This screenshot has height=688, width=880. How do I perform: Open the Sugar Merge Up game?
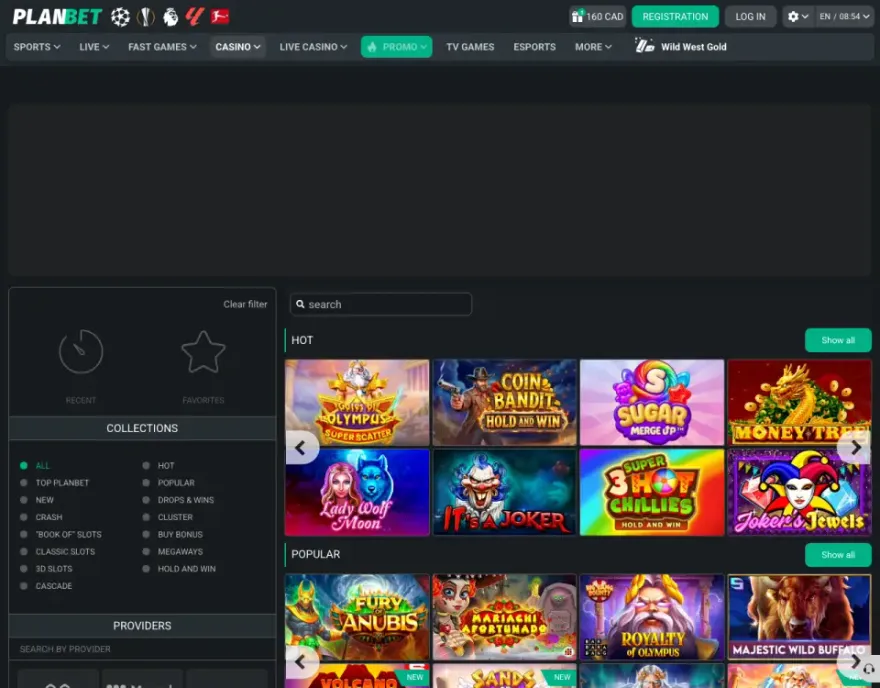[x=652, y=402]
